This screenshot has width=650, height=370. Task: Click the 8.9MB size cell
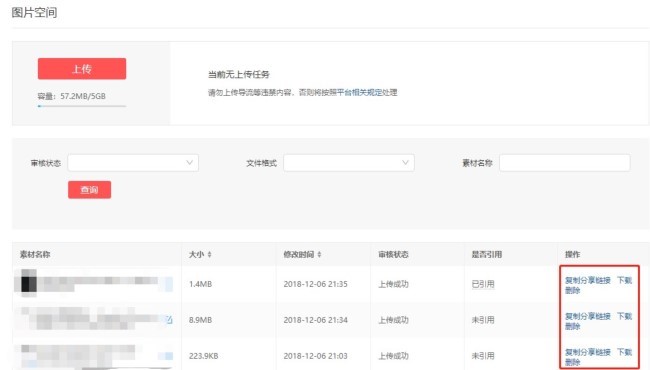[x=200, y=320]
